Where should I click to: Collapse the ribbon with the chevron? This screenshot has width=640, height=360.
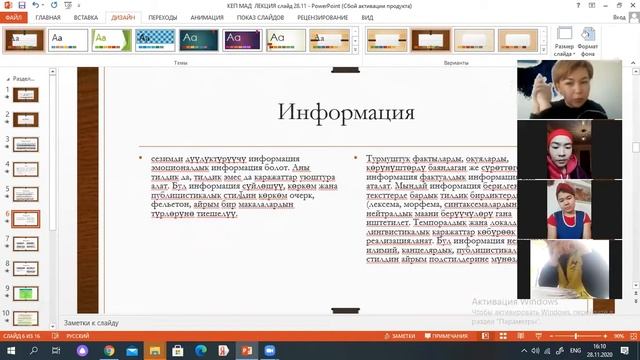pos(633,62)
